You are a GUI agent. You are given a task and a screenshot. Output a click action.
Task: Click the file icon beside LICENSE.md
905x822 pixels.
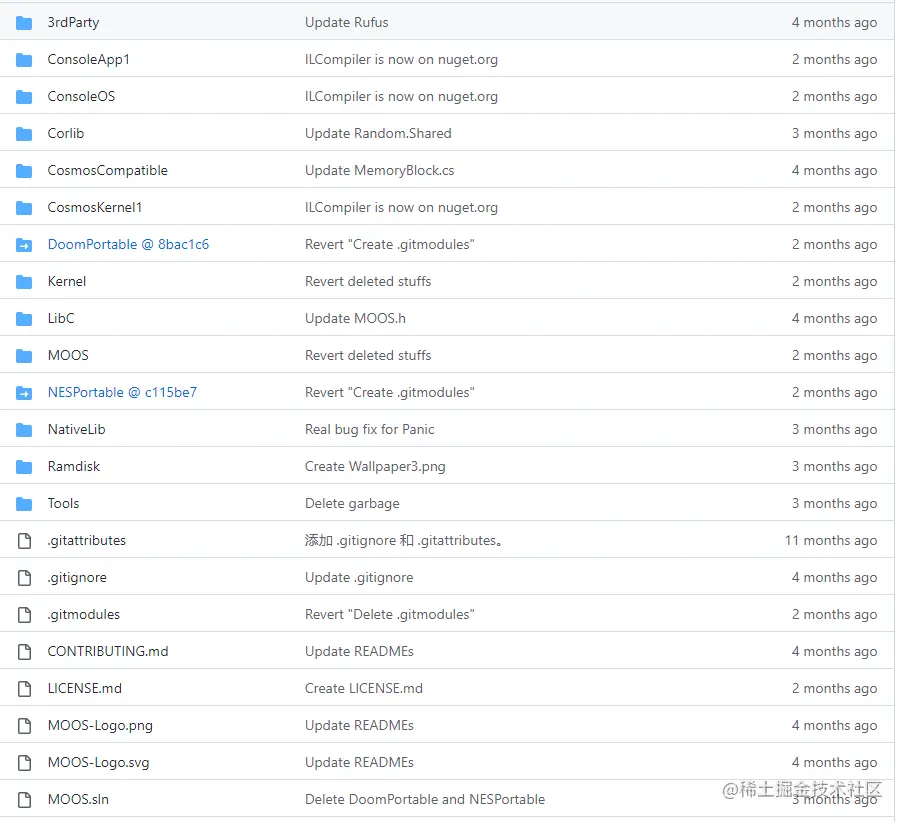pyautogui.click(x=24, y=688)
